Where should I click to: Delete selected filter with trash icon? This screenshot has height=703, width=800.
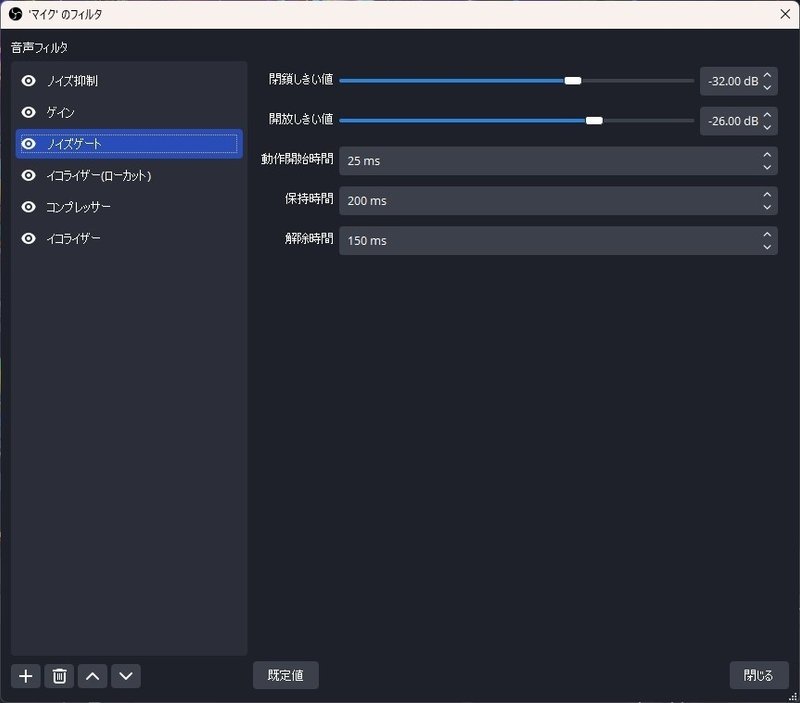[x=59, y=676]
